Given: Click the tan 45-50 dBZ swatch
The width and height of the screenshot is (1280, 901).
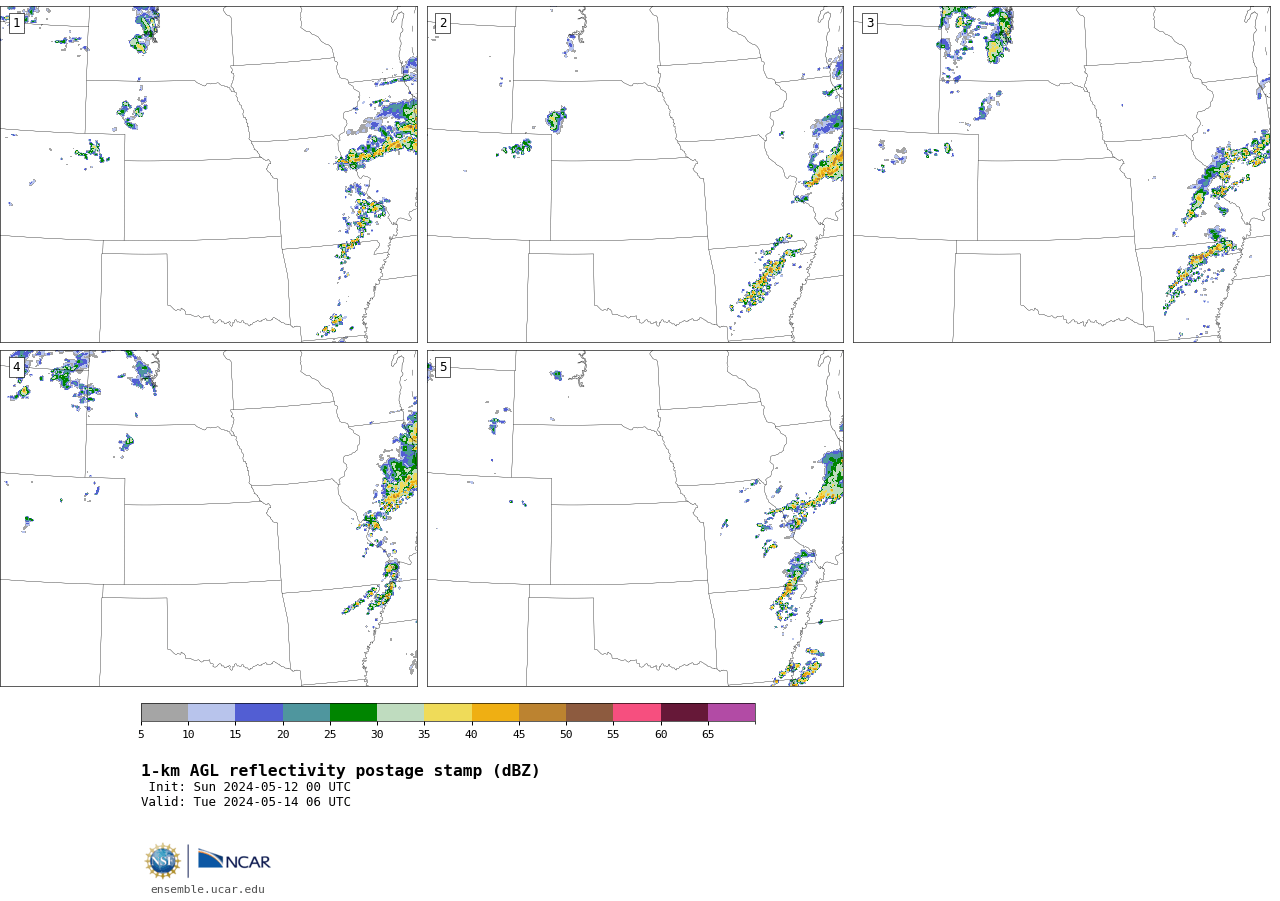Looking at the screenshot, I should pos(542,712).
